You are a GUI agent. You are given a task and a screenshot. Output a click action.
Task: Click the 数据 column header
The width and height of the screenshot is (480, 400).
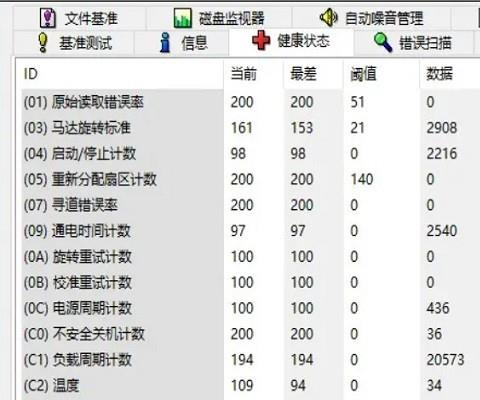(450, 74)
